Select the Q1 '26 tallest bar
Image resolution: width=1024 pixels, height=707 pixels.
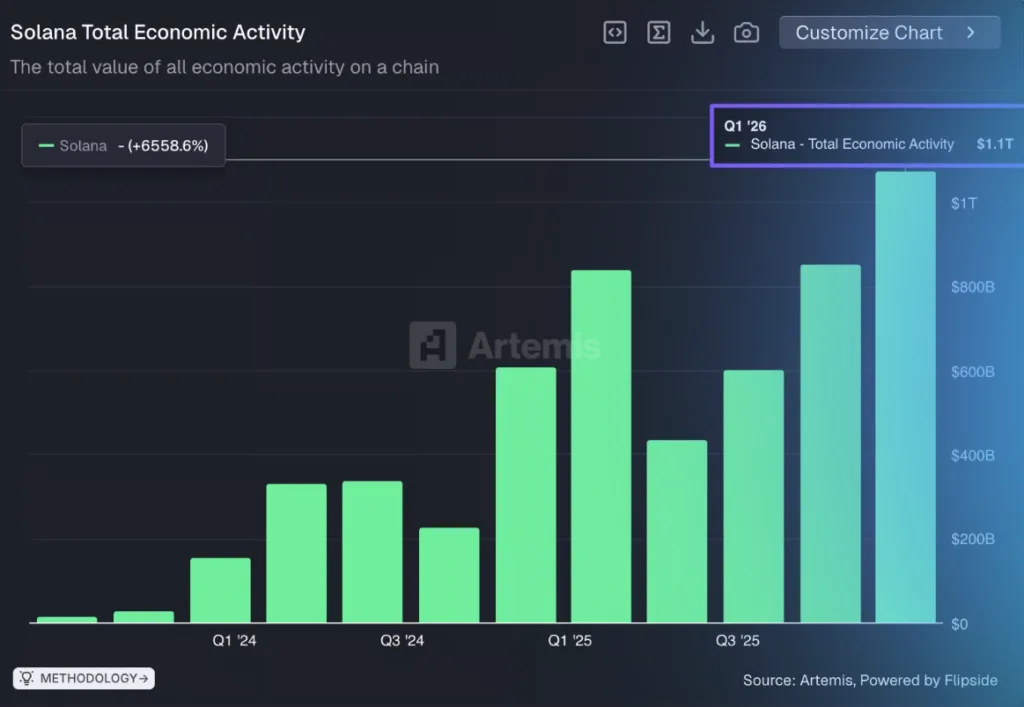tap(905, 398)
